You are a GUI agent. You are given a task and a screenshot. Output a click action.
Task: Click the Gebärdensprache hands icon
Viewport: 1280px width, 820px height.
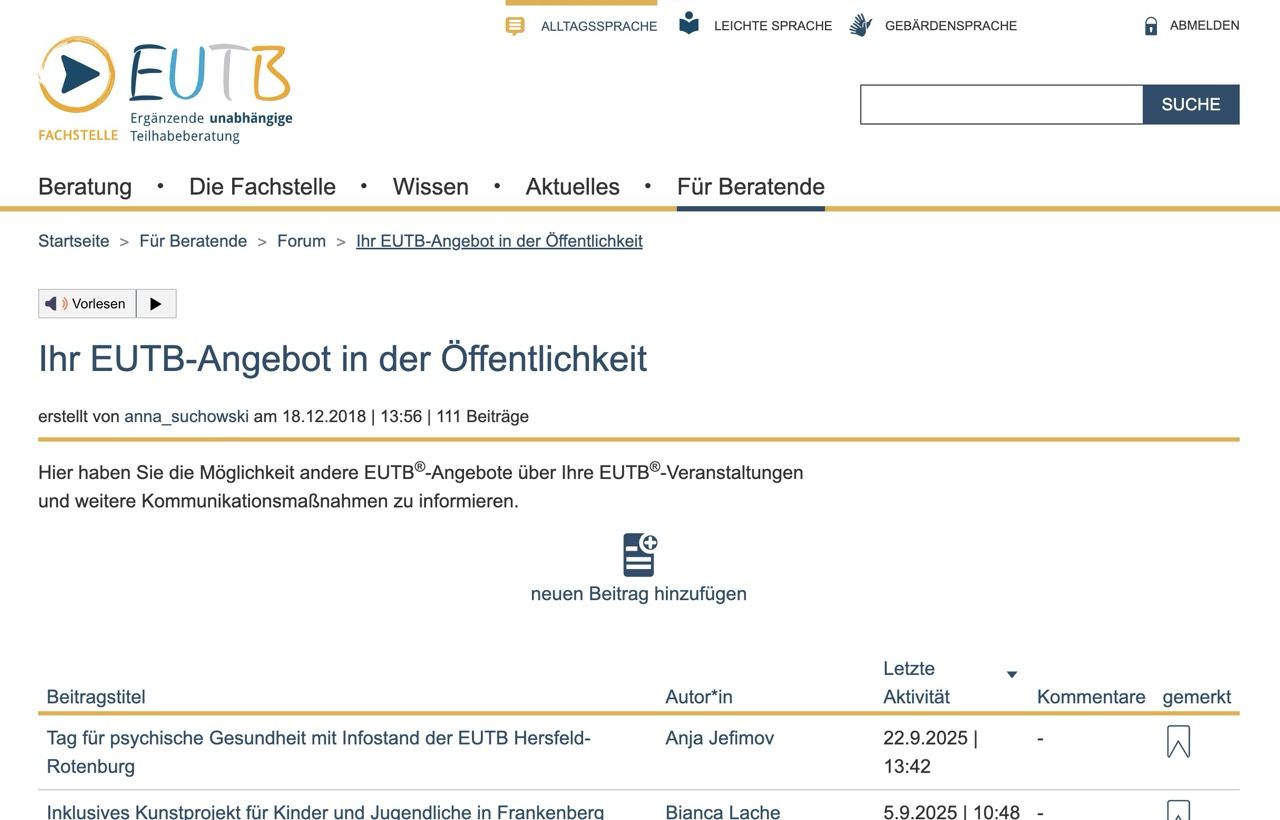(860, 26)
